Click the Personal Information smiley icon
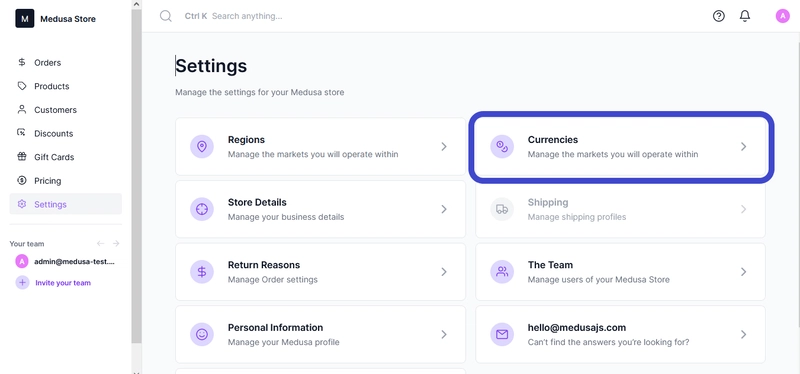The image size is (800, 374). 202,335
